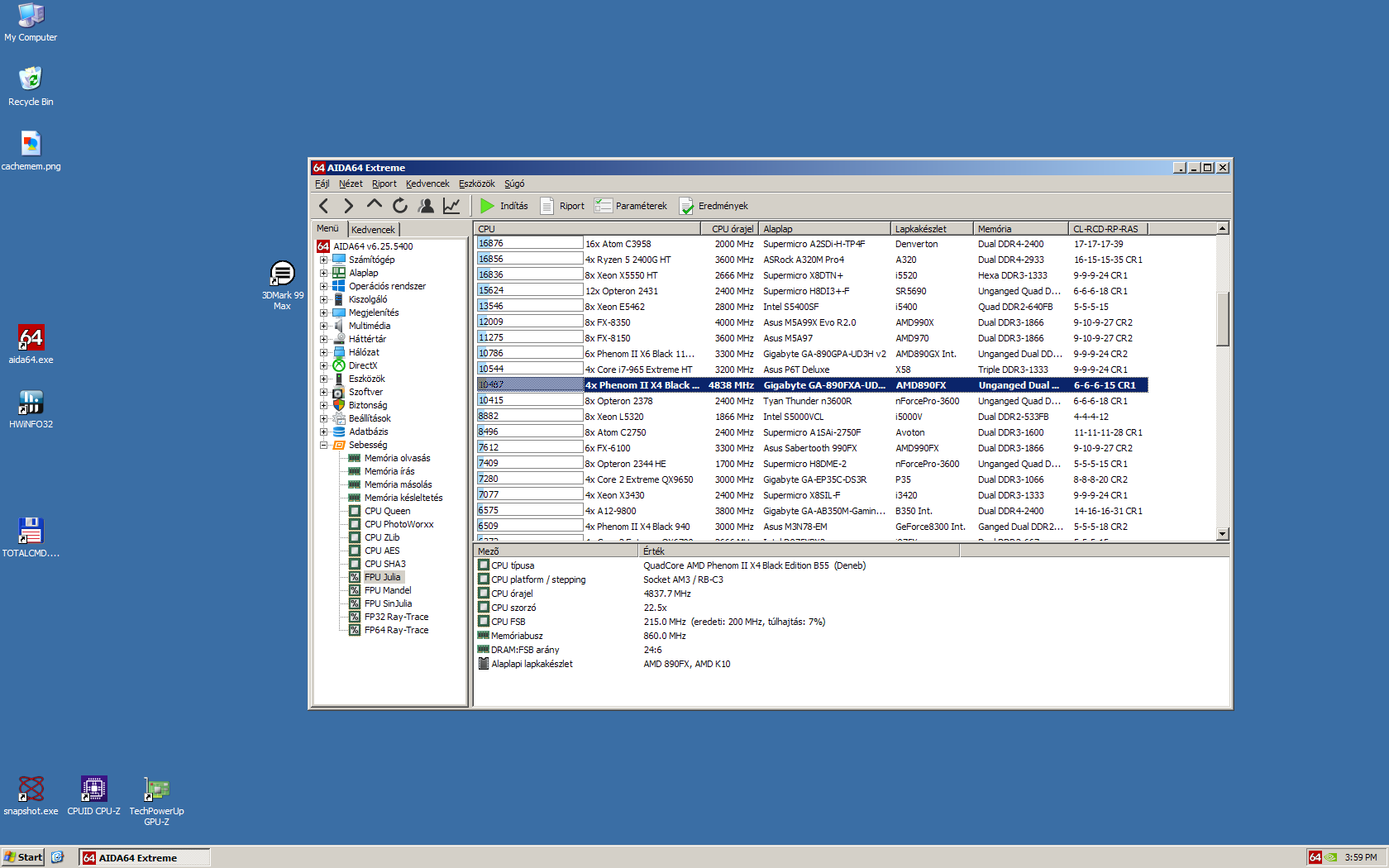
Task: Expand the Operációs rendszer tree node
Action: coord(324,286)
